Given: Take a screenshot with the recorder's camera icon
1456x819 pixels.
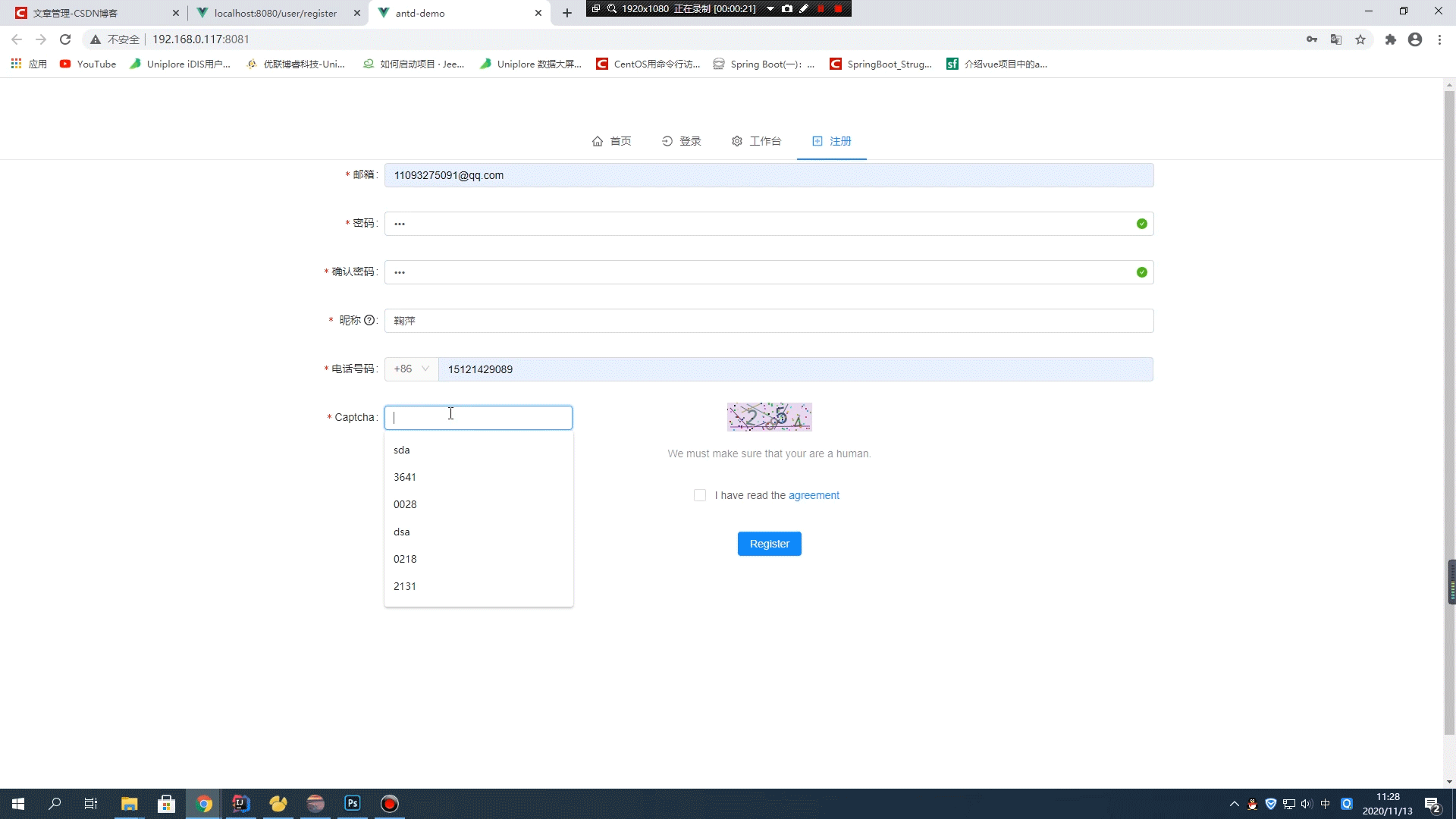Looking at the screenshot, I should (x=789, y=8).
